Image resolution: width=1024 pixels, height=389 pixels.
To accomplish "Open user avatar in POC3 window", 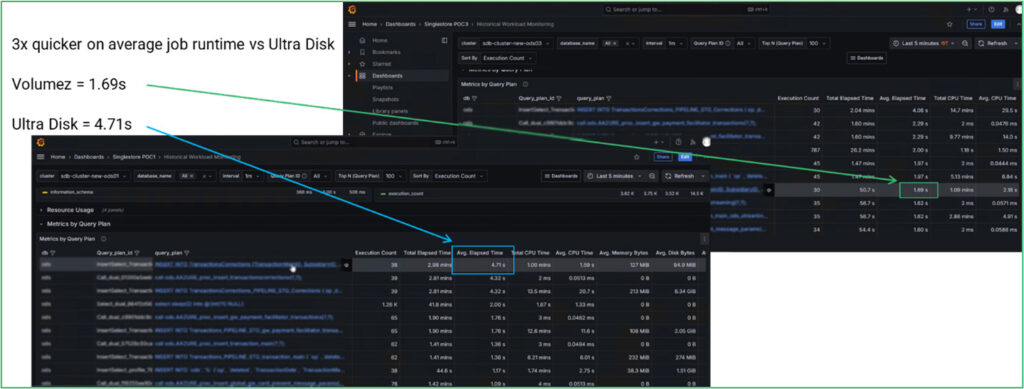I will (1018, 10).
